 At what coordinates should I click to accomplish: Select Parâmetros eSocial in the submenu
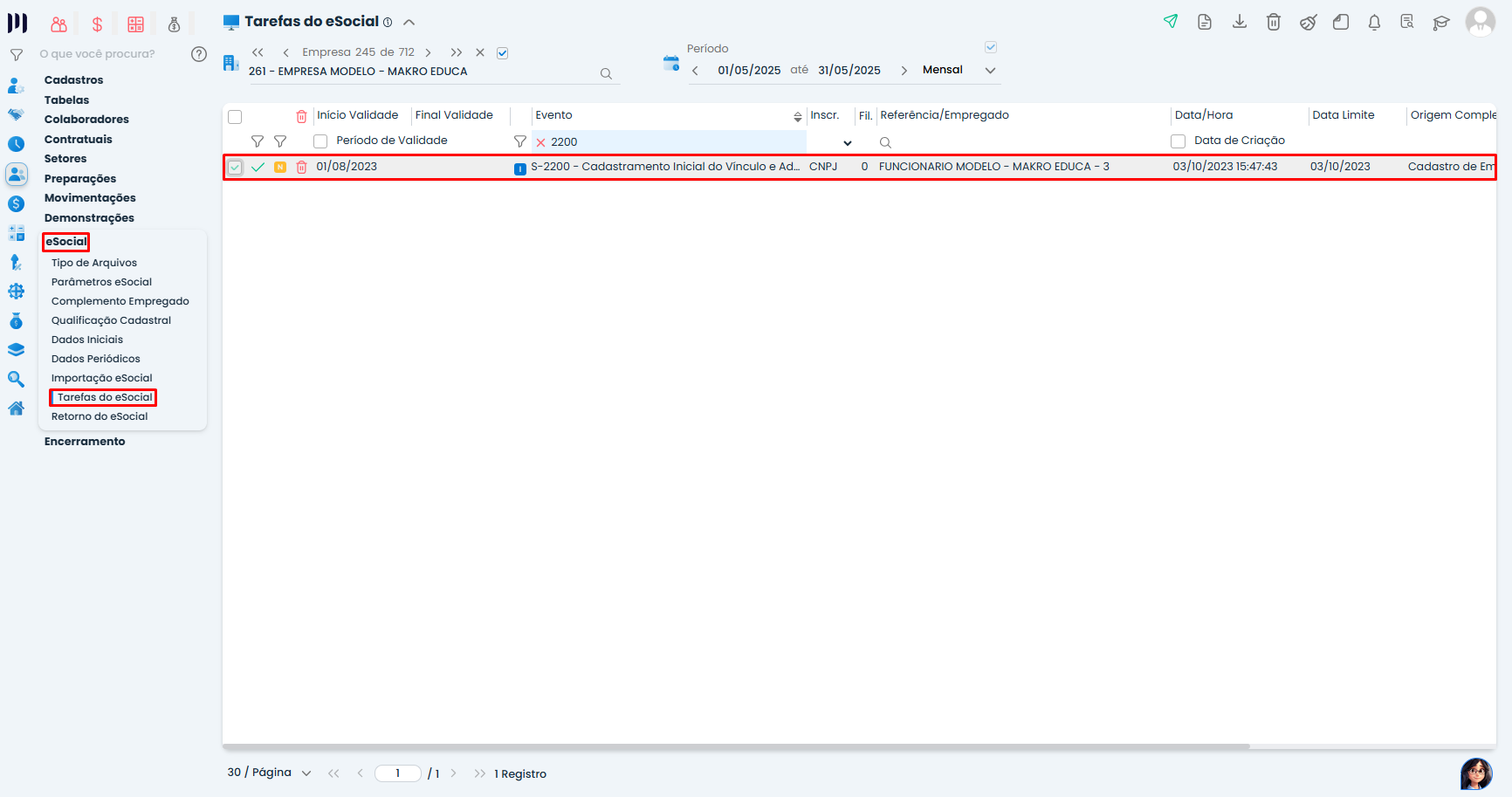(x=101, y=282)
